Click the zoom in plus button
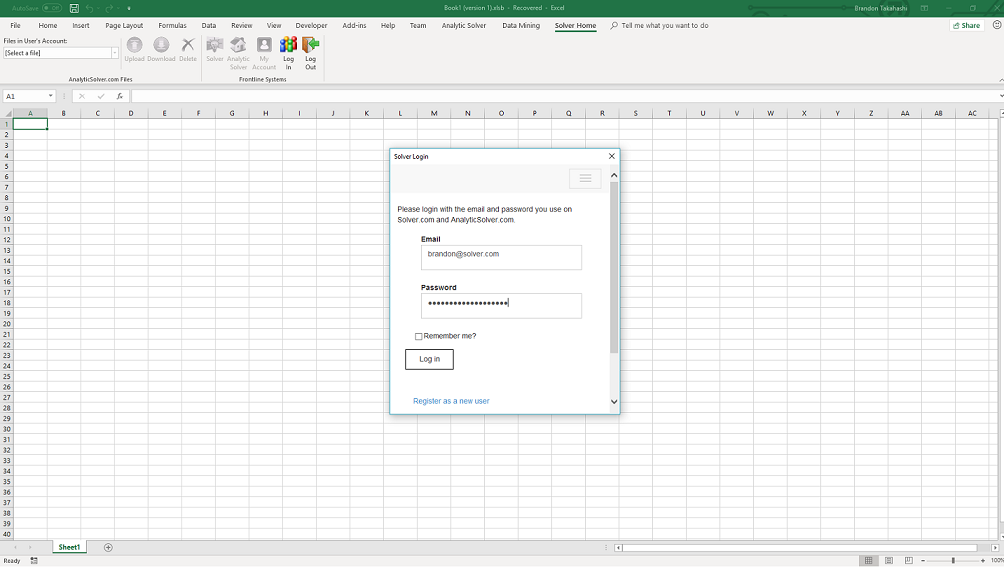Viewport: 1004px width, 567px height. coord(983,561)
